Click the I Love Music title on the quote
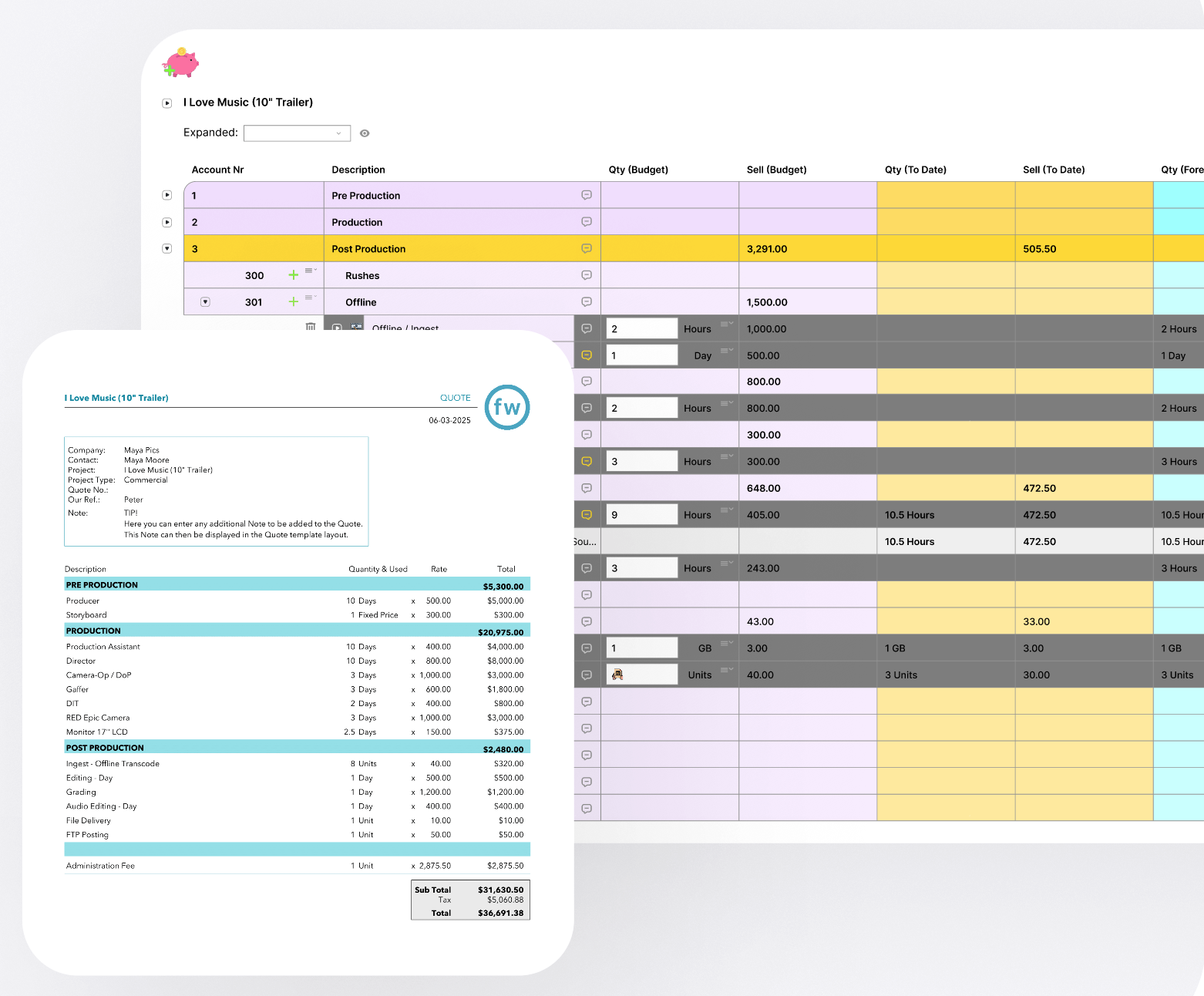Viewport: 1204px width, 996px height. click(x=116, y=398)
